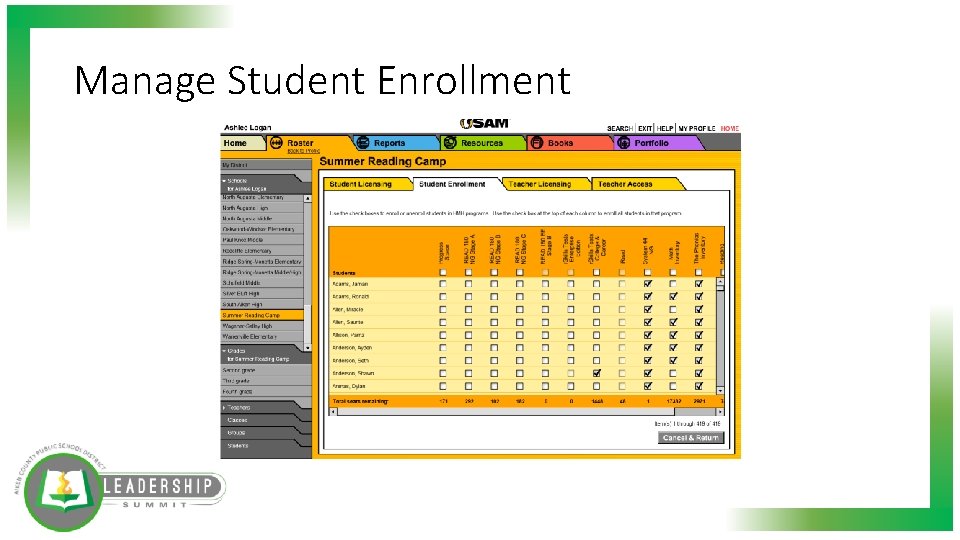Viewport: 960px width, 540px height.
Task: Click the red HOME link
Action: [x=730, y=129]
